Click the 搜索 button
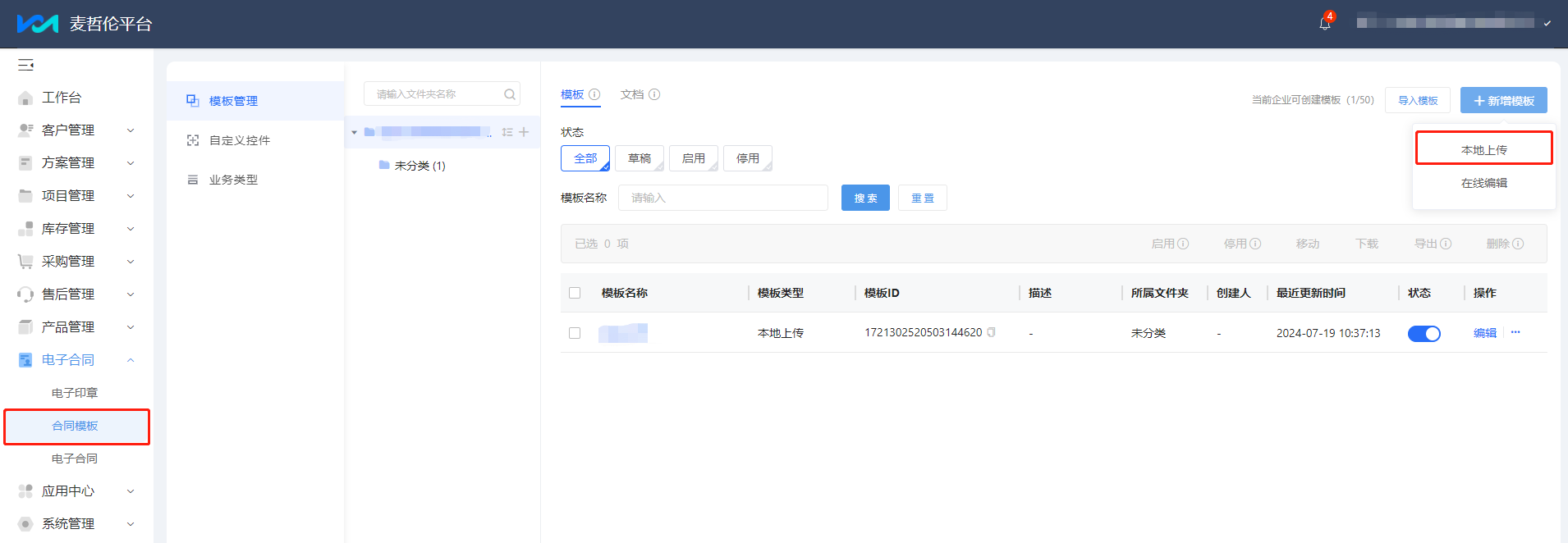 [865, 198]
